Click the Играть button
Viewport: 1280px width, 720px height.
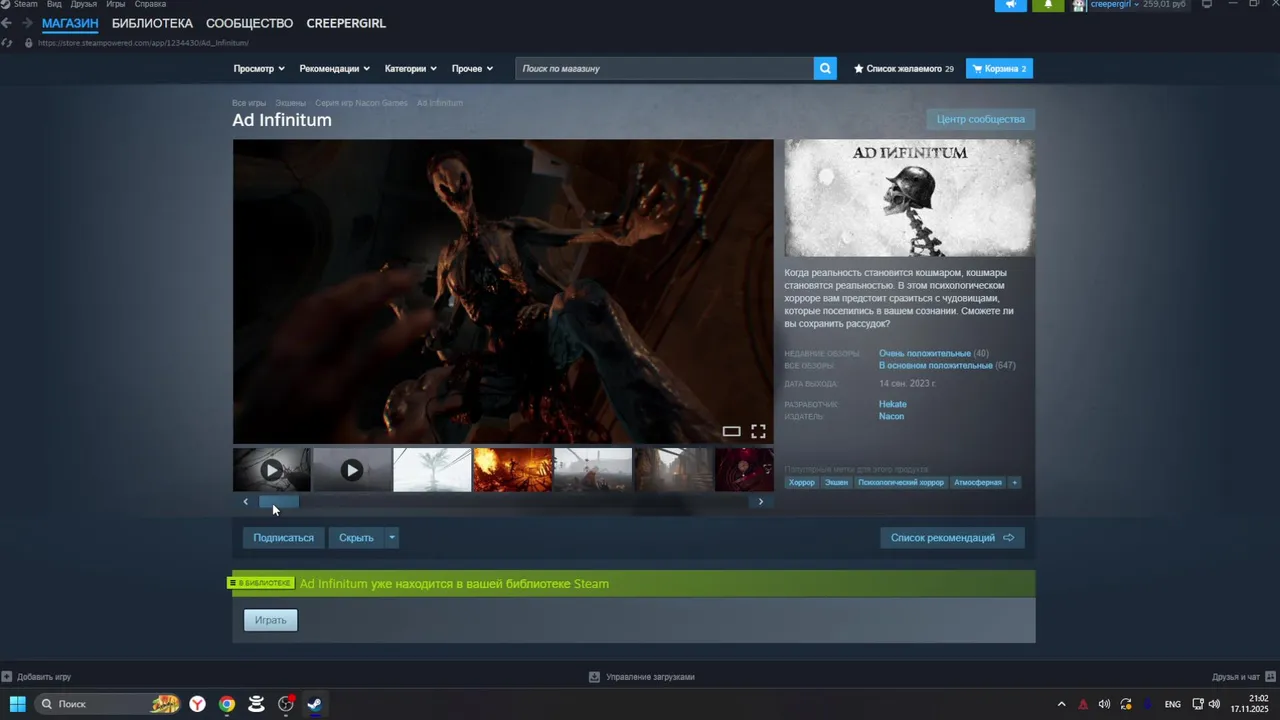click(x=270, y=620)
